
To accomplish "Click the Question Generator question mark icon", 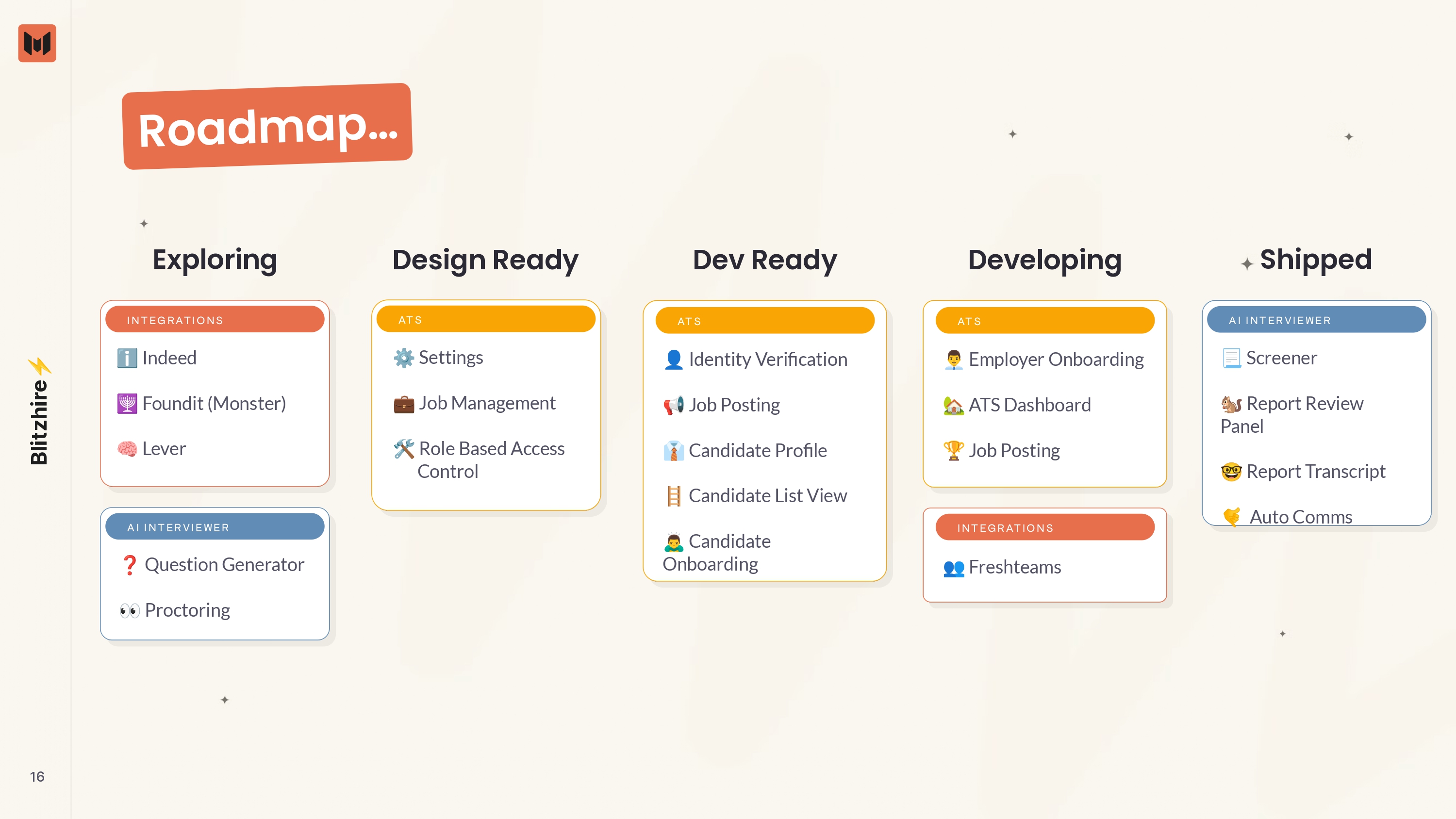I will tap(130, 565).
